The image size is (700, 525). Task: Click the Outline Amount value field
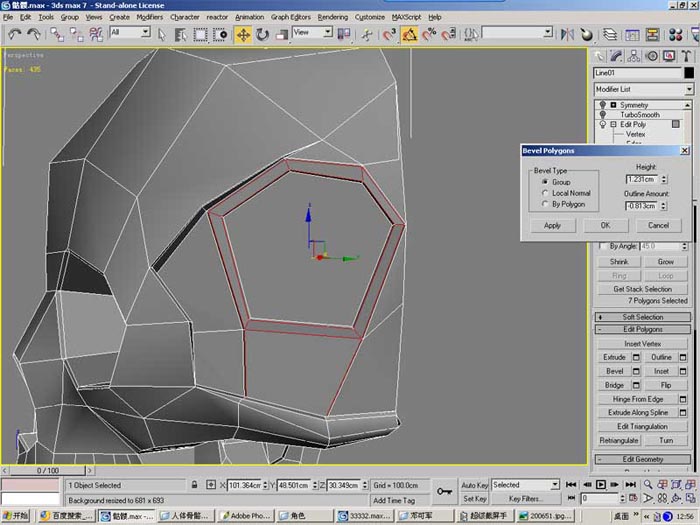pyautogui.click(x=642, y=206)
